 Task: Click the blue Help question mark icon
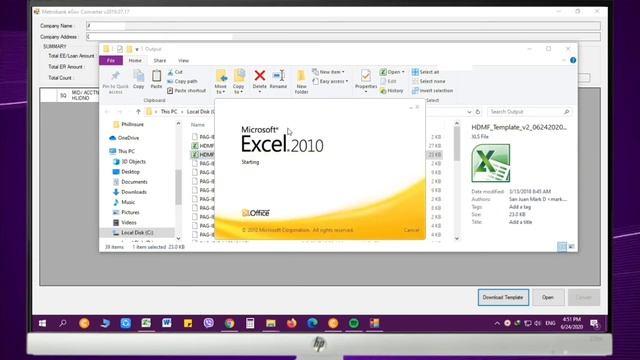[x=573, y=60]
